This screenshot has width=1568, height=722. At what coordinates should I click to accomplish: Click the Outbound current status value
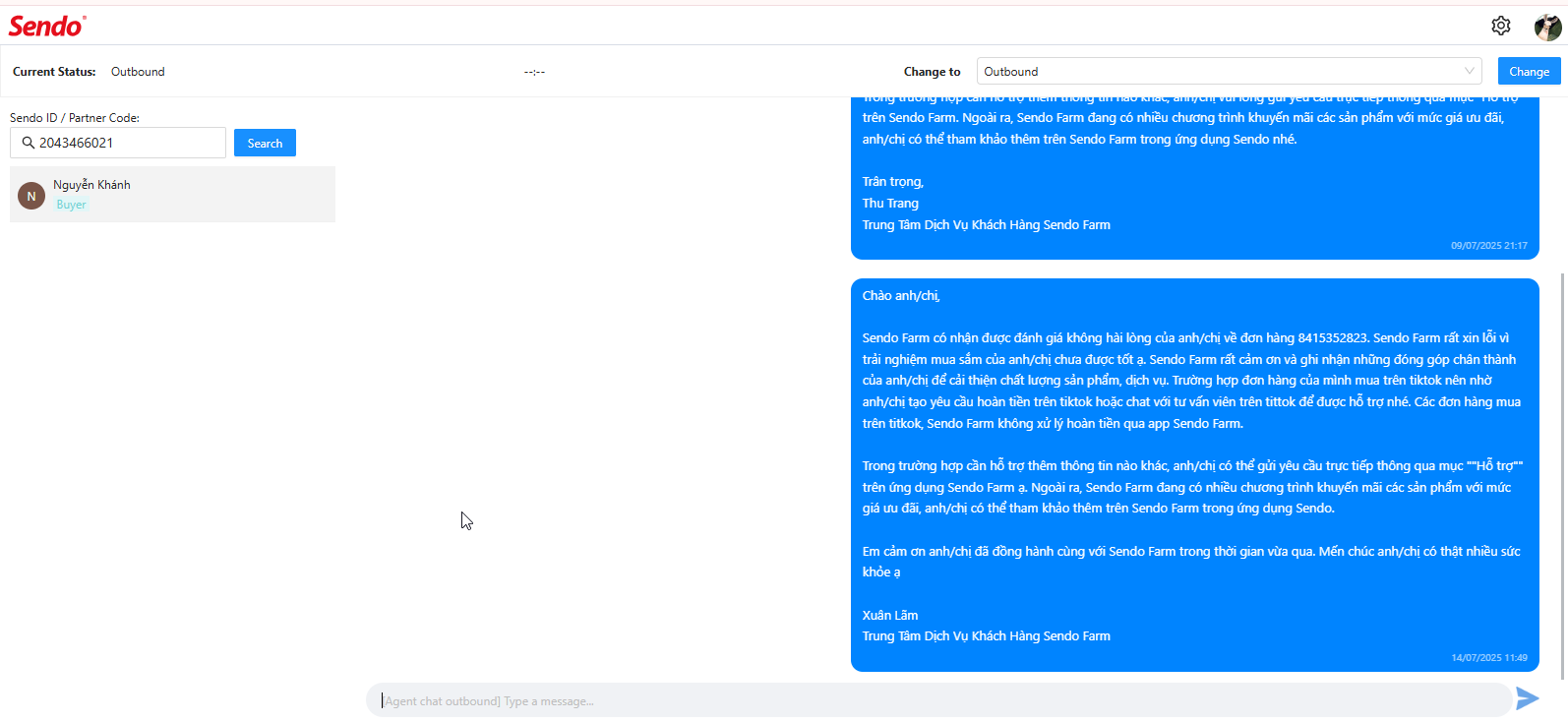click(x=138, y=72)
